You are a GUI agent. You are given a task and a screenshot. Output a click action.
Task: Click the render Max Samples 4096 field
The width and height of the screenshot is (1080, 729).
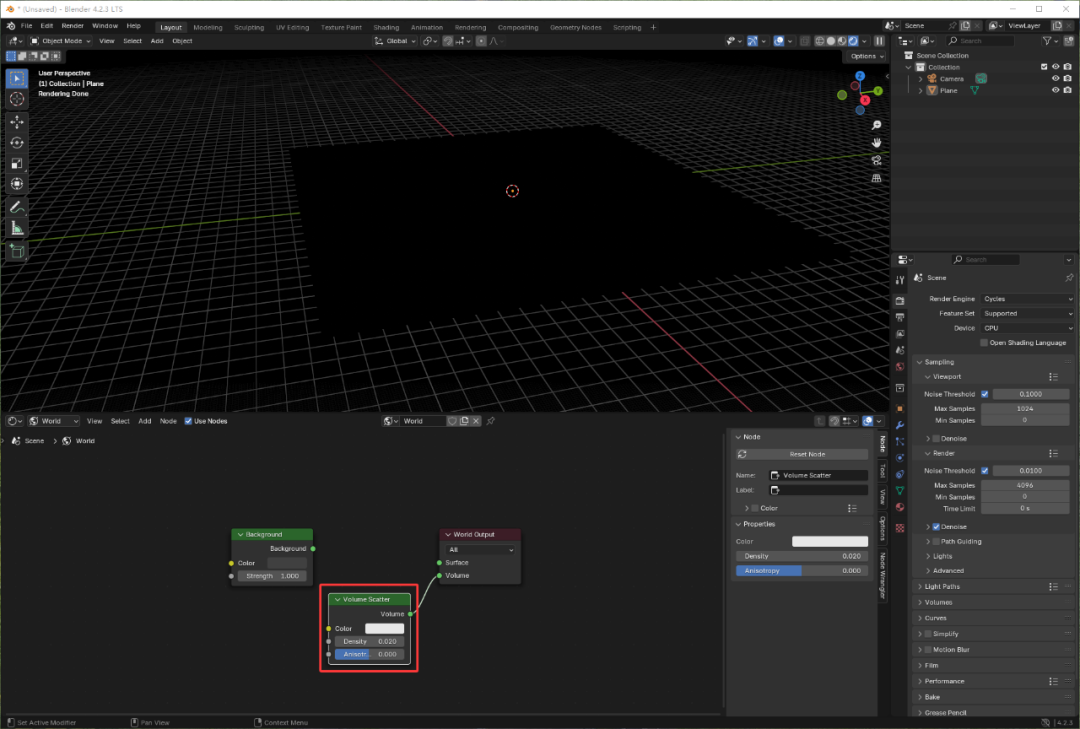click(1025, 485)
